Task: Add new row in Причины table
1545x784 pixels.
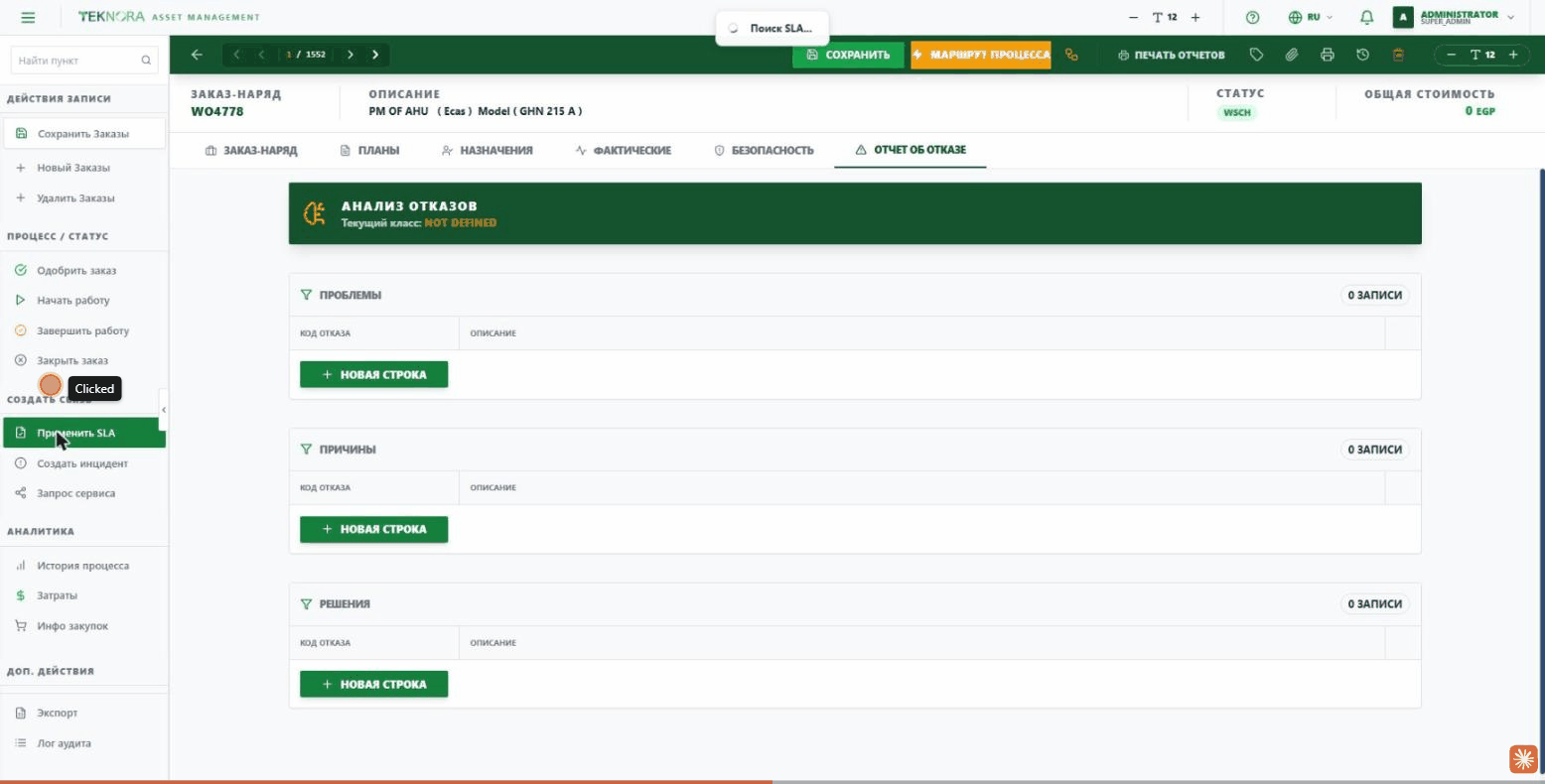Action: click(374, 529)
